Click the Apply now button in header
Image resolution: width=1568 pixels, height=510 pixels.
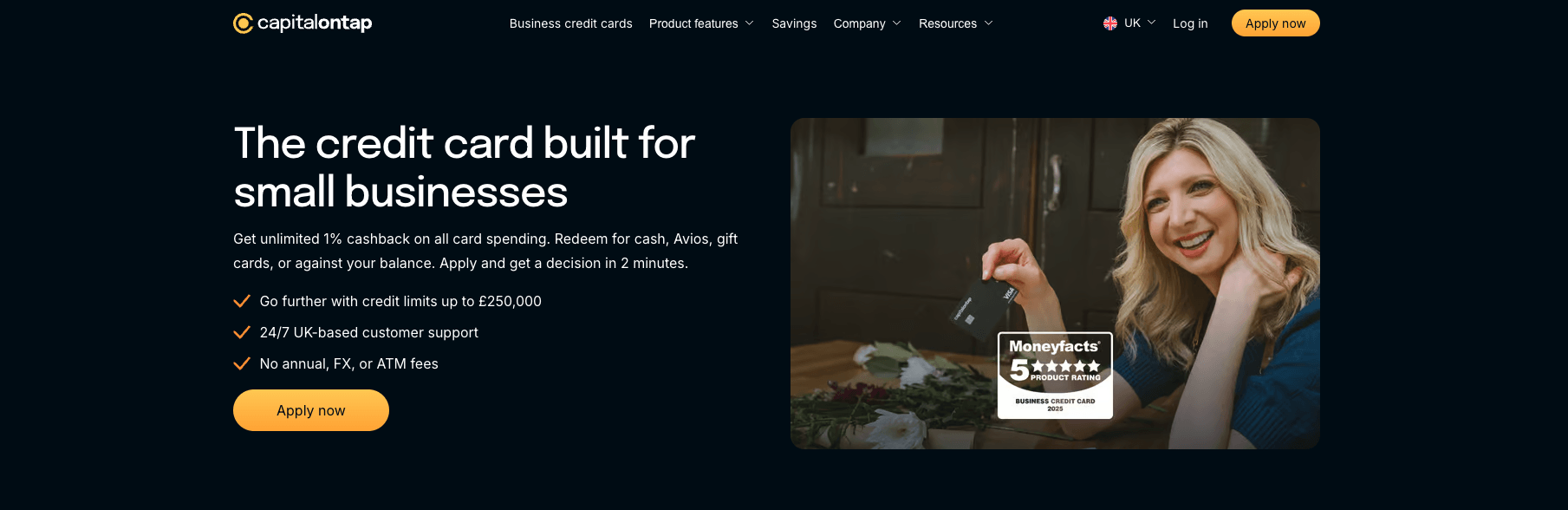(x=1275, y=23)
